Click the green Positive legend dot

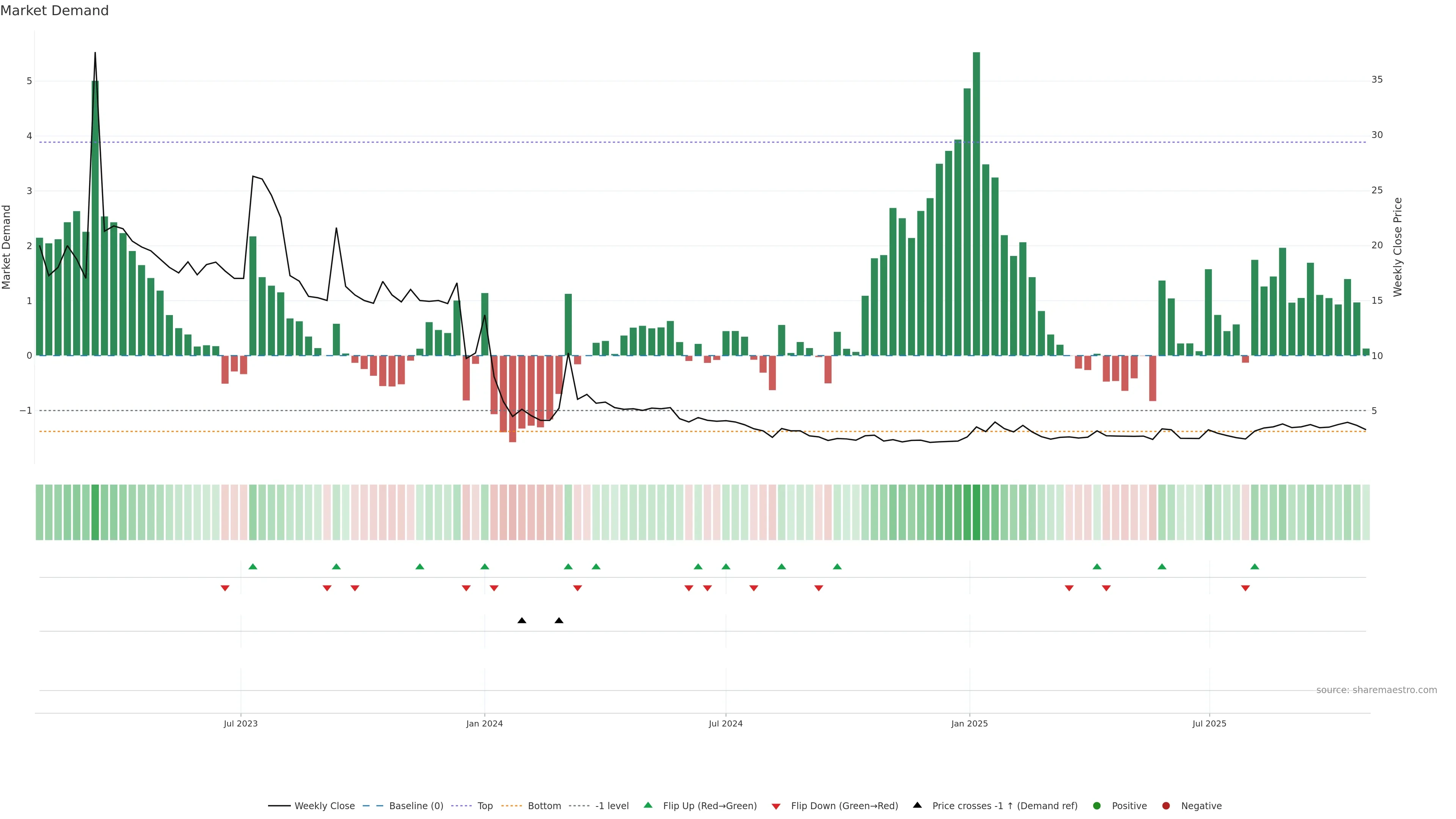(x=1097, y=805)
